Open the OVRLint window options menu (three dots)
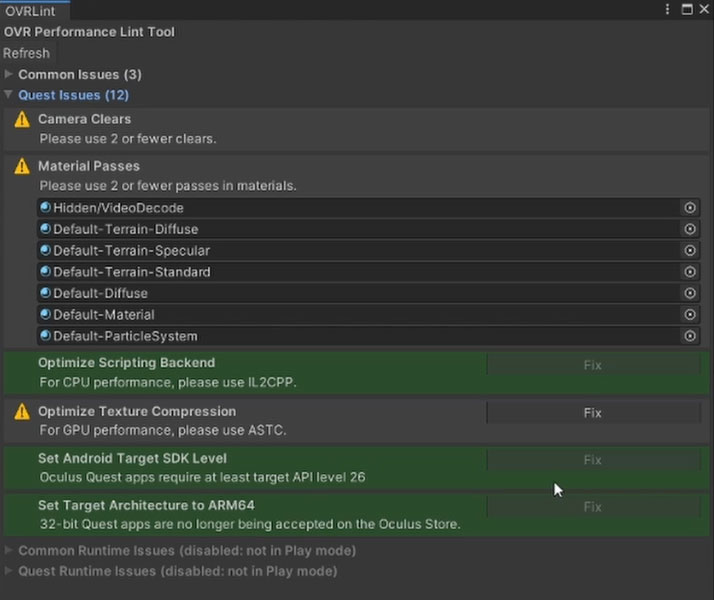Viewport: 714px width, 600px height. (x=667, y=9)
